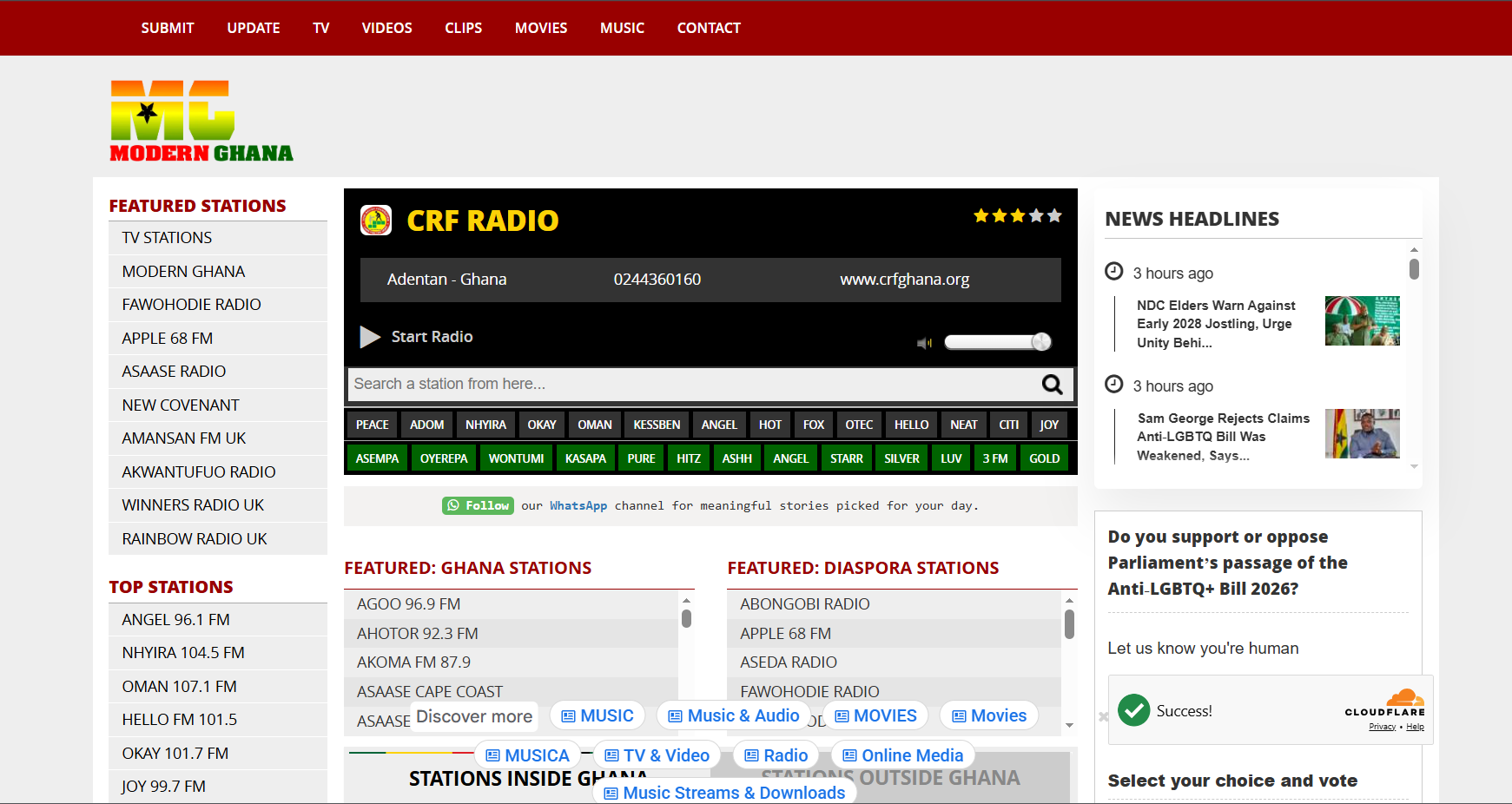Open the NDC Elders Warn headline
The width and height of the screenshot is (1512, 804).
1216,324
